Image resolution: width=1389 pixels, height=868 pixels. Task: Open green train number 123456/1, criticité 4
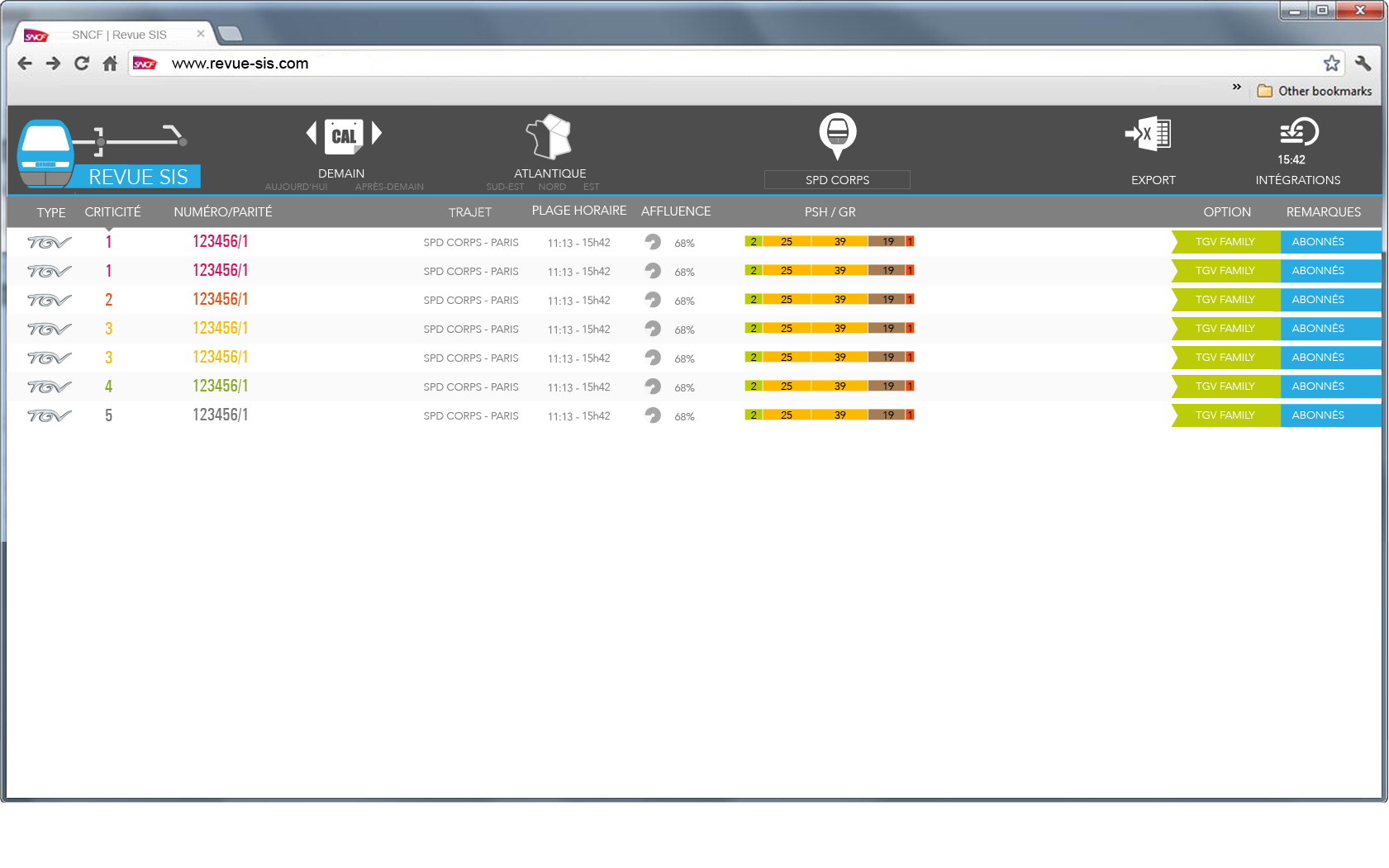(x=221, y=386)
